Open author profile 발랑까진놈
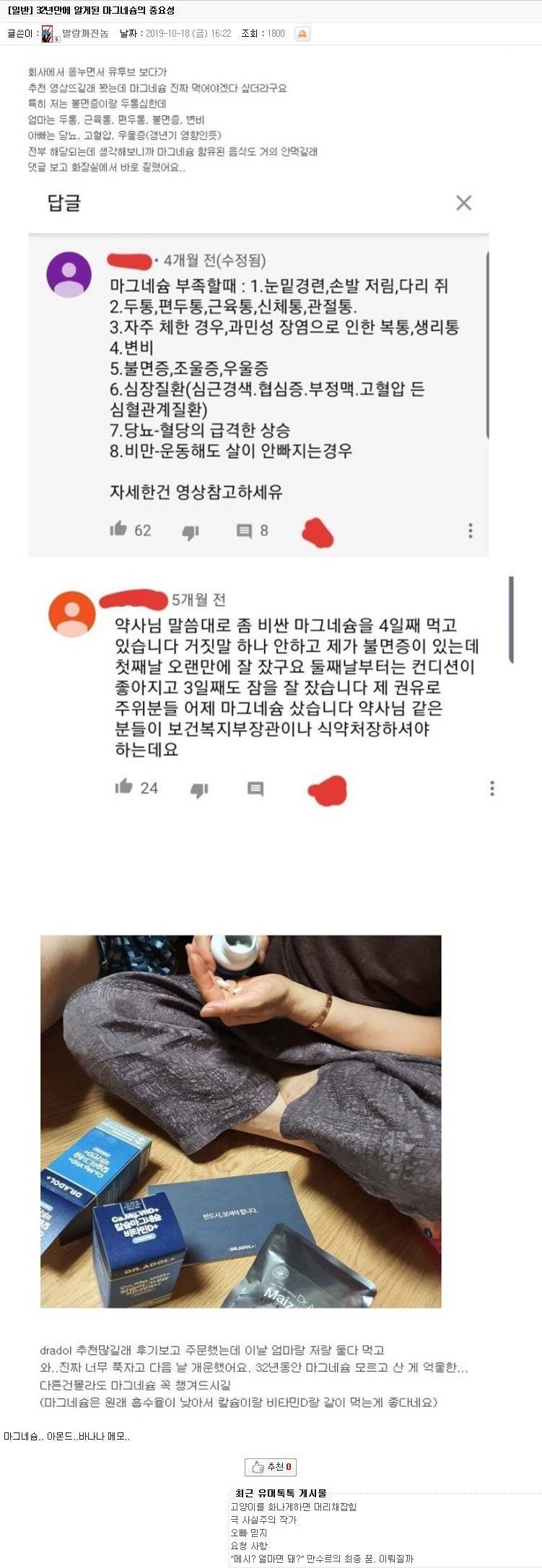542x1568 pixels. click(x=85, y=33)
